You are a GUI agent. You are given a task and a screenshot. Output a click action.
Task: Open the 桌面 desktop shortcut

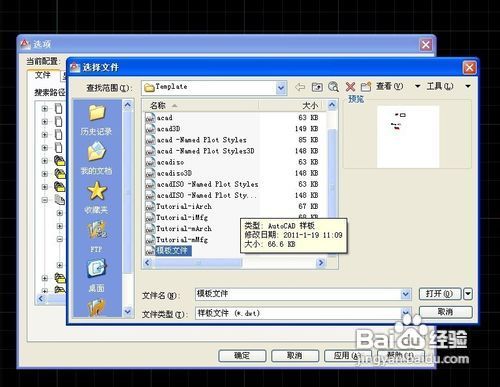pos(96,275)
